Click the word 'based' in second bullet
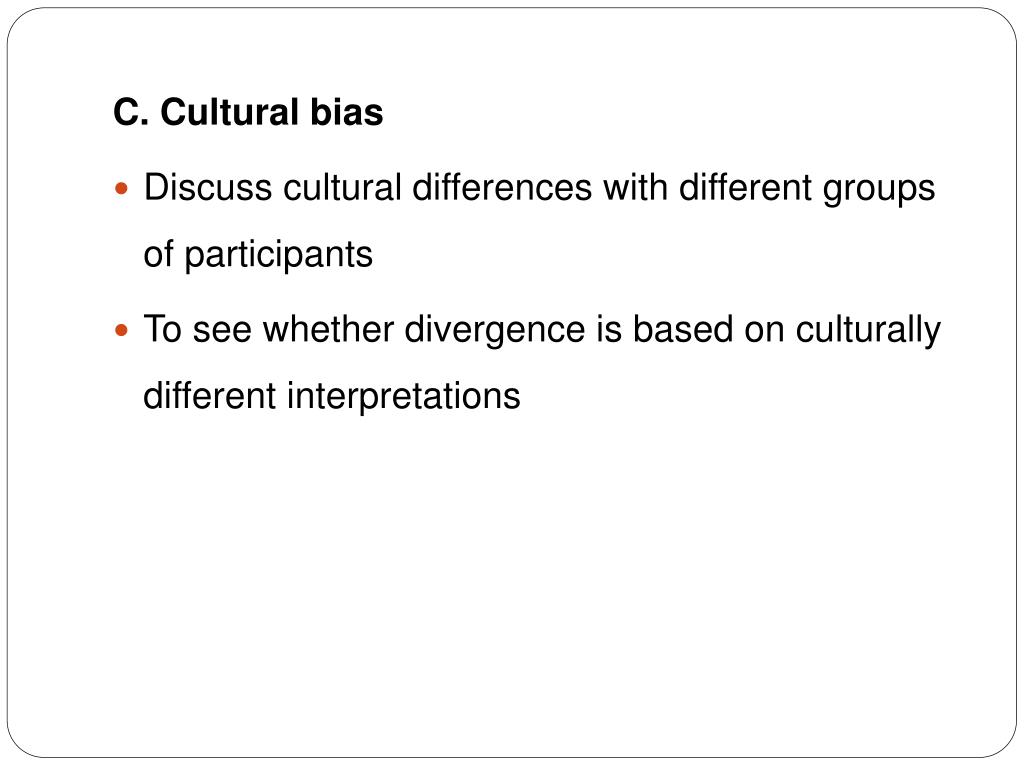The height and width of the screenshot is (768, 1024). click(683, 328)
